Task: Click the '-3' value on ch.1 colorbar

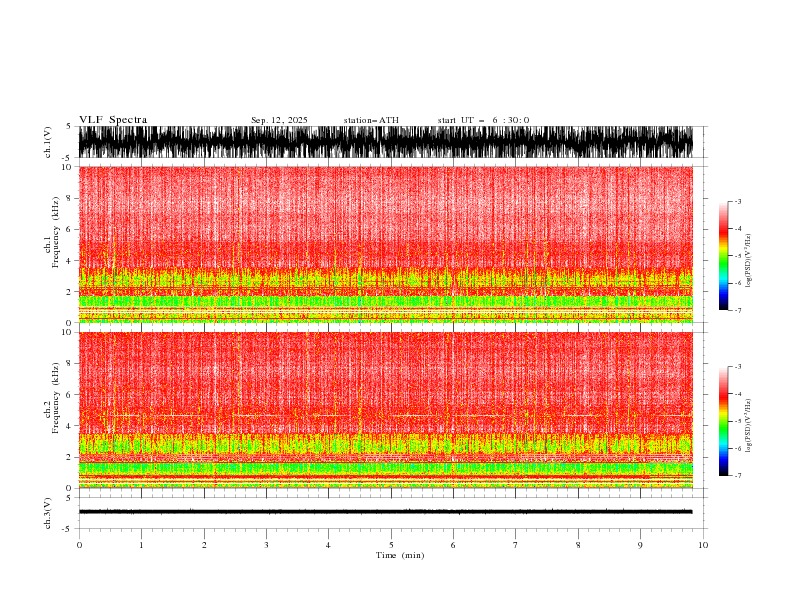Action: (737, 201)
